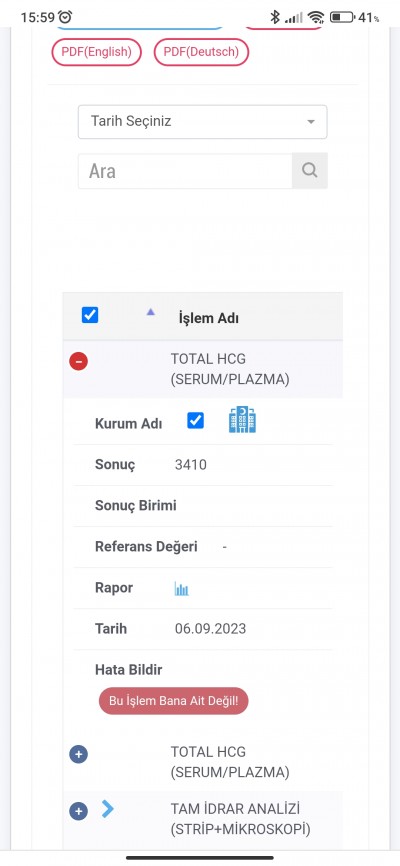Tap the Bluetooth status icon
The width and height of the screenshot is (400, 866).
(x=275, y=17)
